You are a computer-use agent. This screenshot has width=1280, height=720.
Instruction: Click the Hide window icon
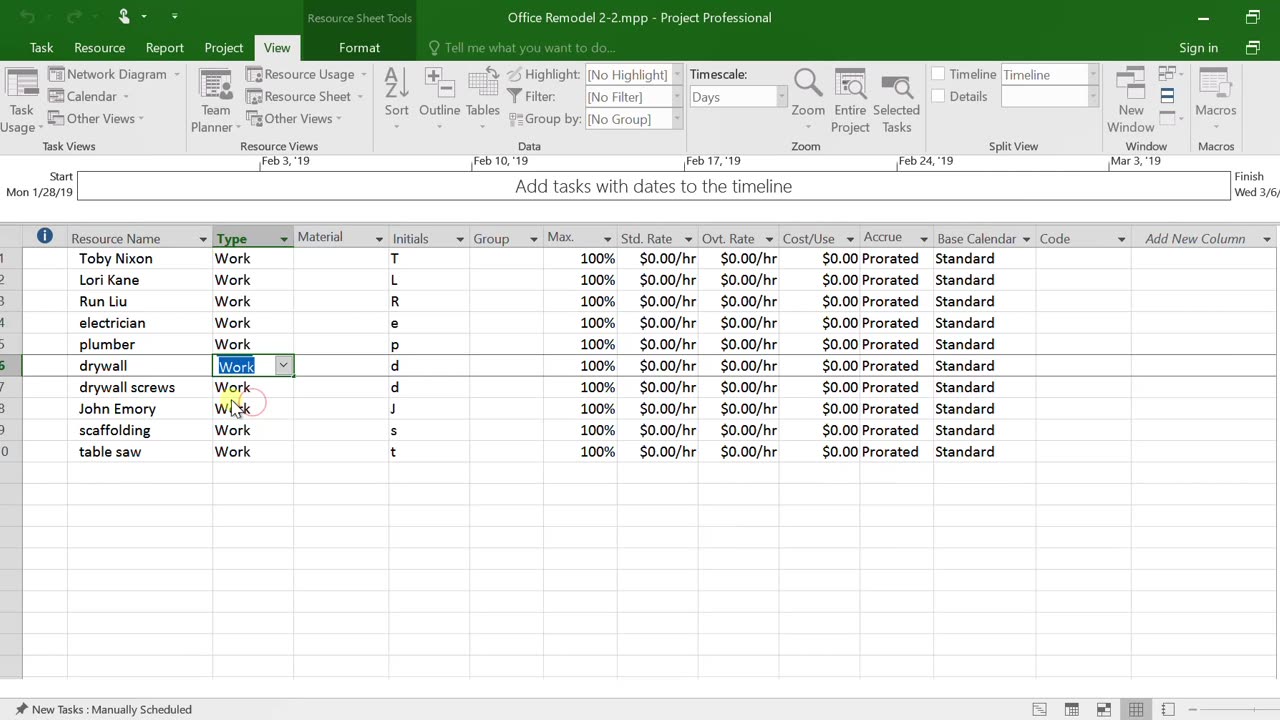1167,117
